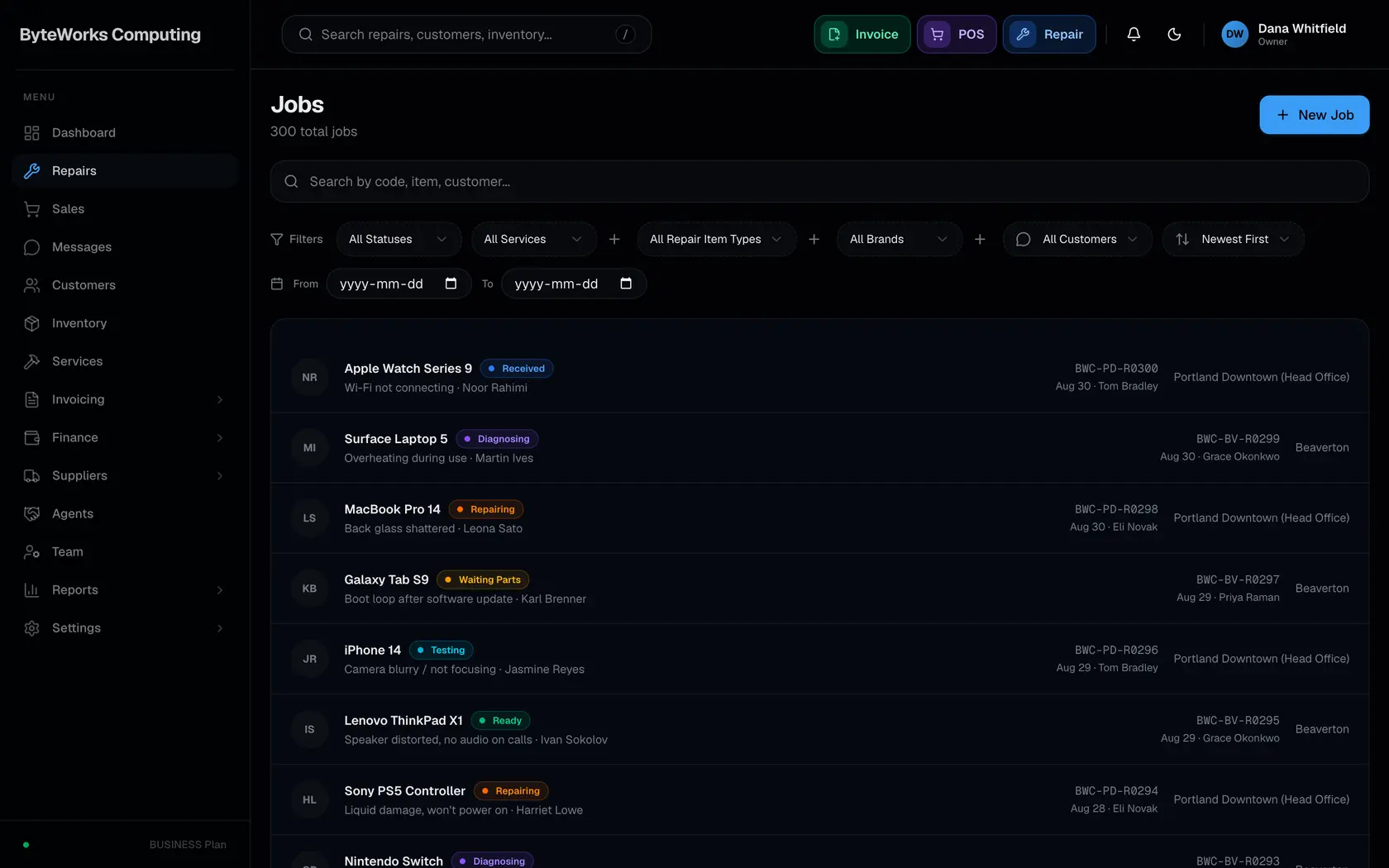This screenshot has width=1389, height=868.
Task: Click the plus icon after All Brands
Action: tap(980, 239)
